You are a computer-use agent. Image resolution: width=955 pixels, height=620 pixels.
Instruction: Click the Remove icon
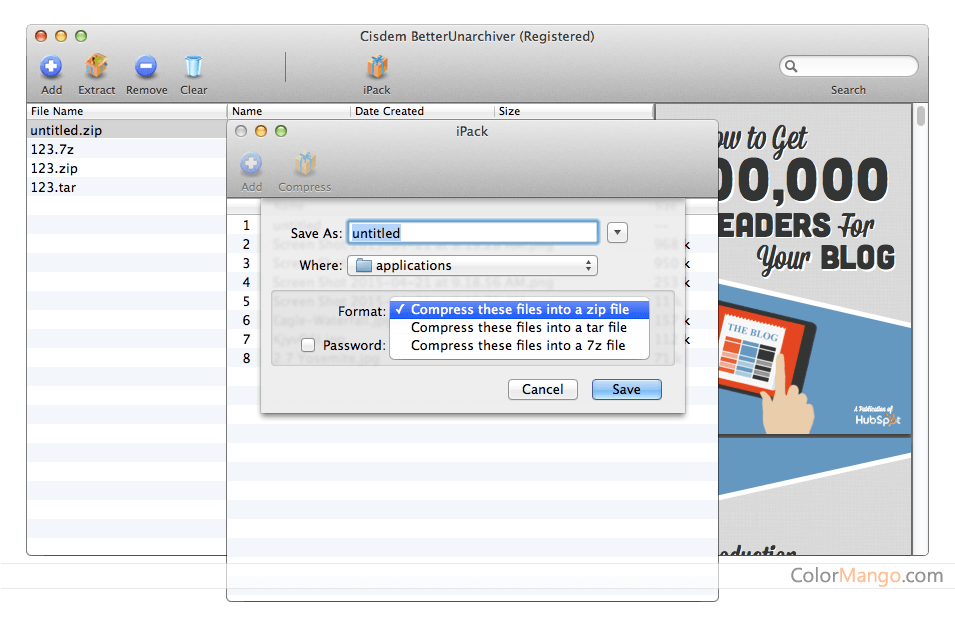coord(146,70)
